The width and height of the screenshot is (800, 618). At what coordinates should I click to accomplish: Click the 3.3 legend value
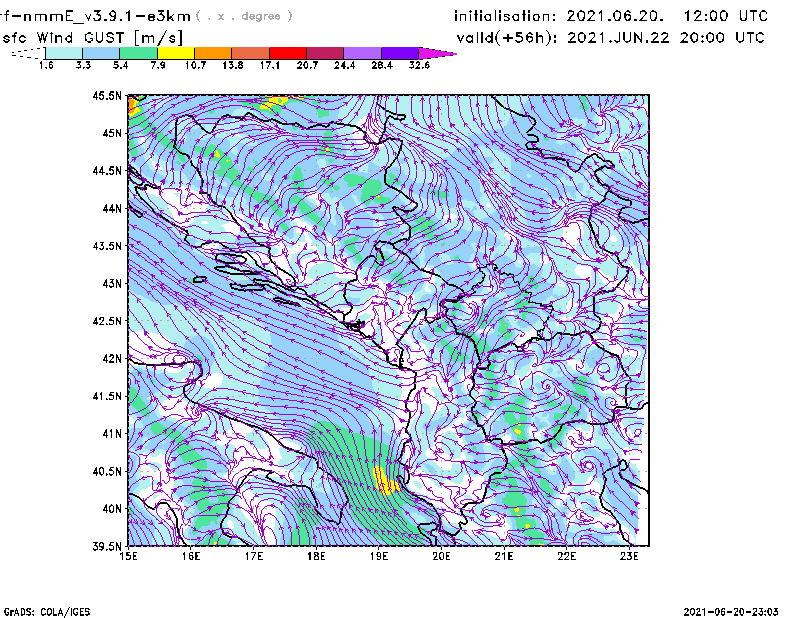83,65
